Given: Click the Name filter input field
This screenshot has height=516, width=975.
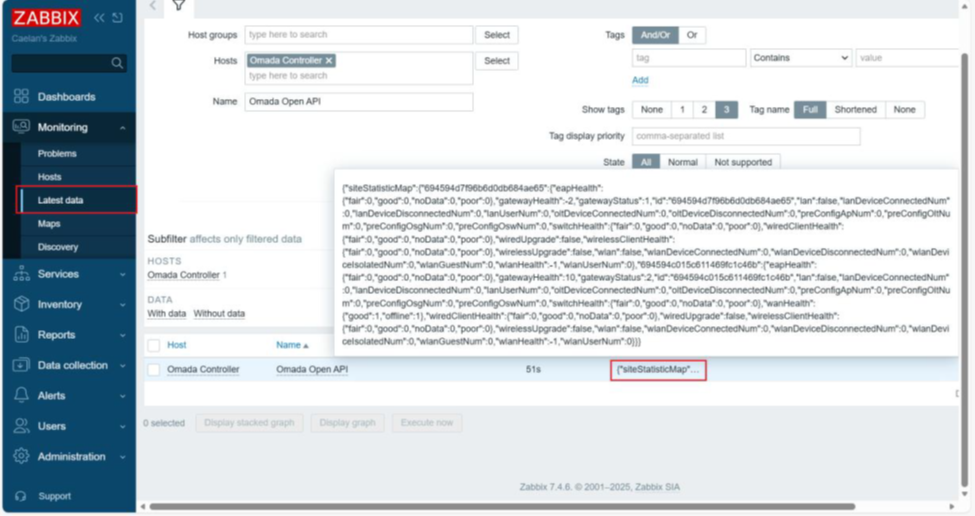Looking at the screenshot, I should [x=359, y=102].
